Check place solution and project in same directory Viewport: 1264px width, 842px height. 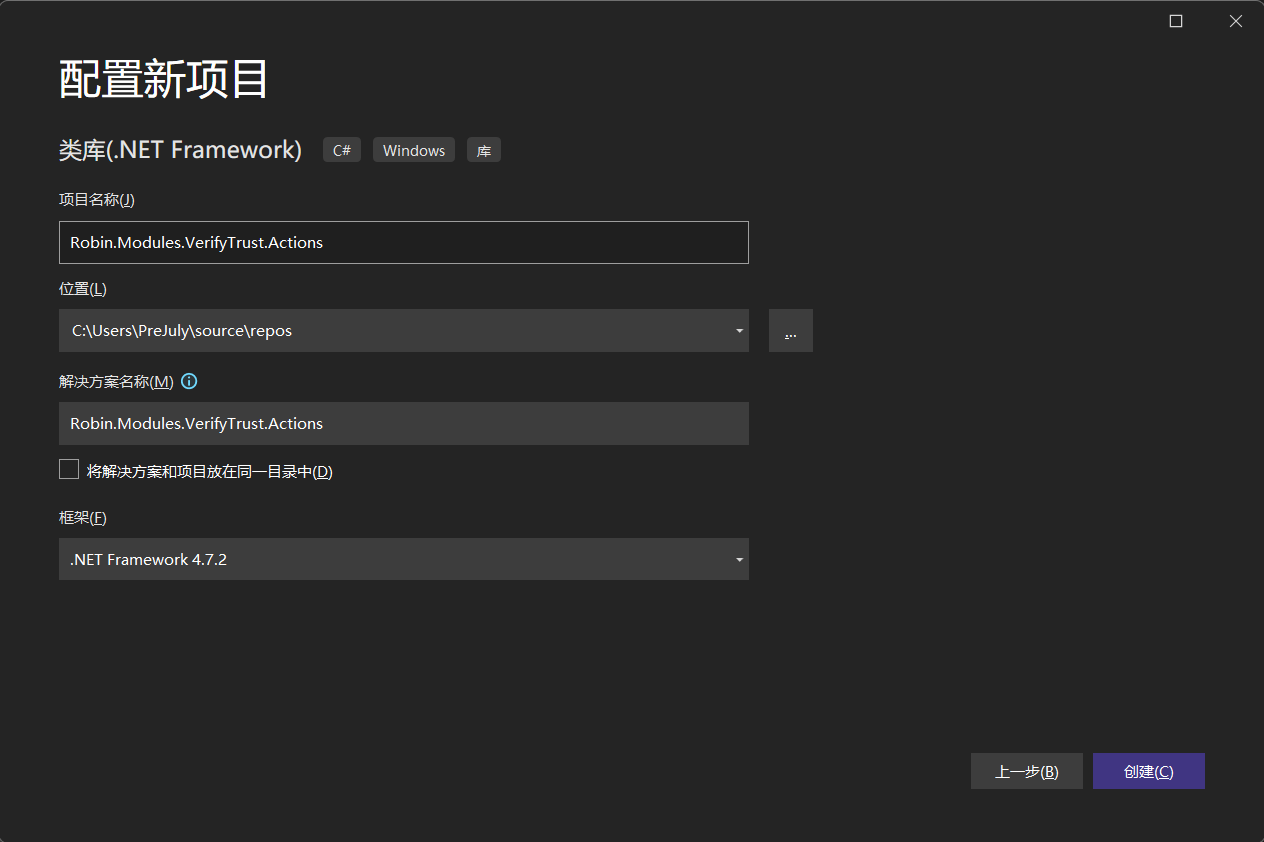tap(69, 470)
